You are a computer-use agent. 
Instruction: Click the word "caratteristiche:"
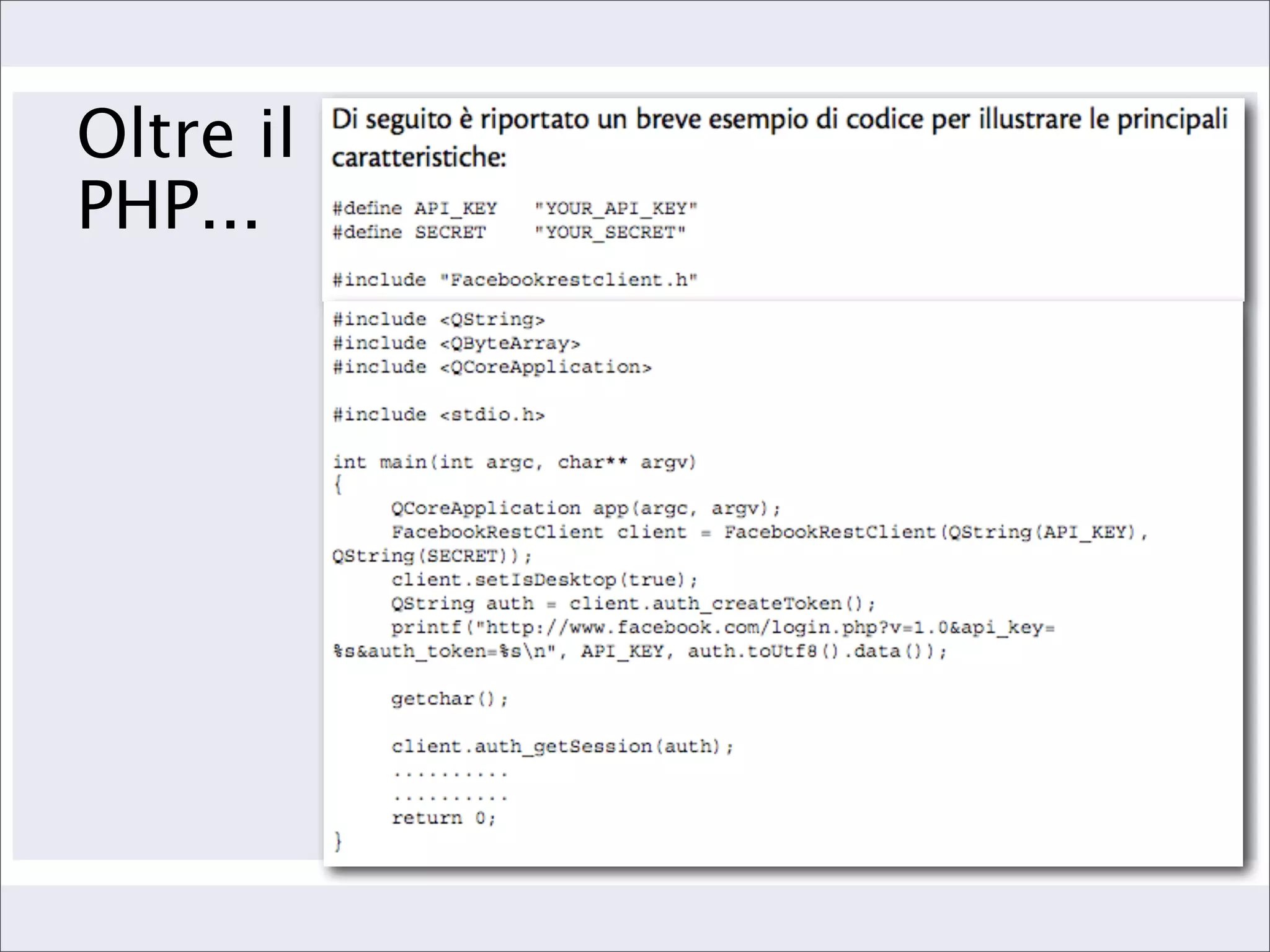pyautogui.click(x=419, y=157)
